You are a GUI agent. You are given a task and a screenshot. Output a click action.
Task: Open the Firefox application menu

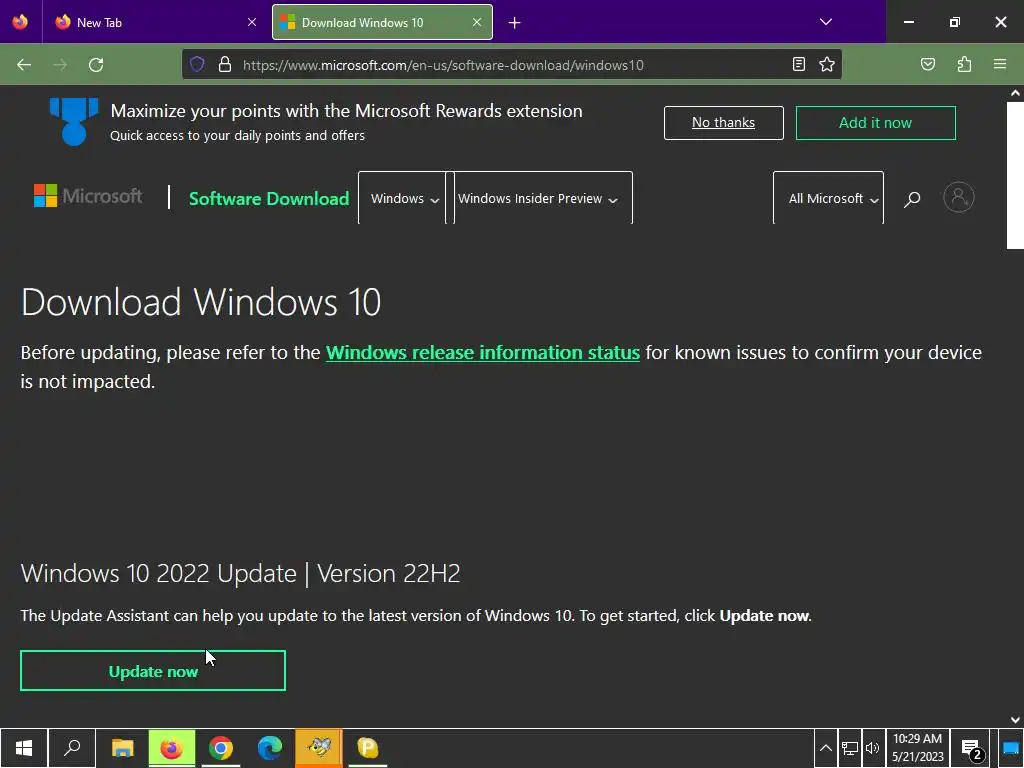click(1000, 64)
